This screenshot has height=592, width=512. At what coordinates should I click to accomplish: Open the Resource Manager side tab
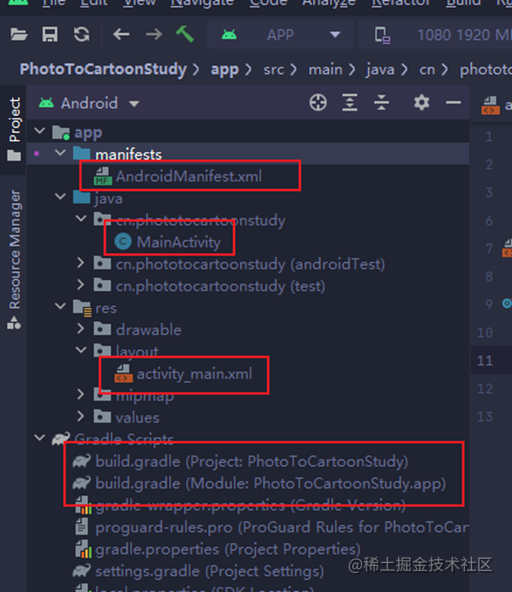click(x=14, y=259)
